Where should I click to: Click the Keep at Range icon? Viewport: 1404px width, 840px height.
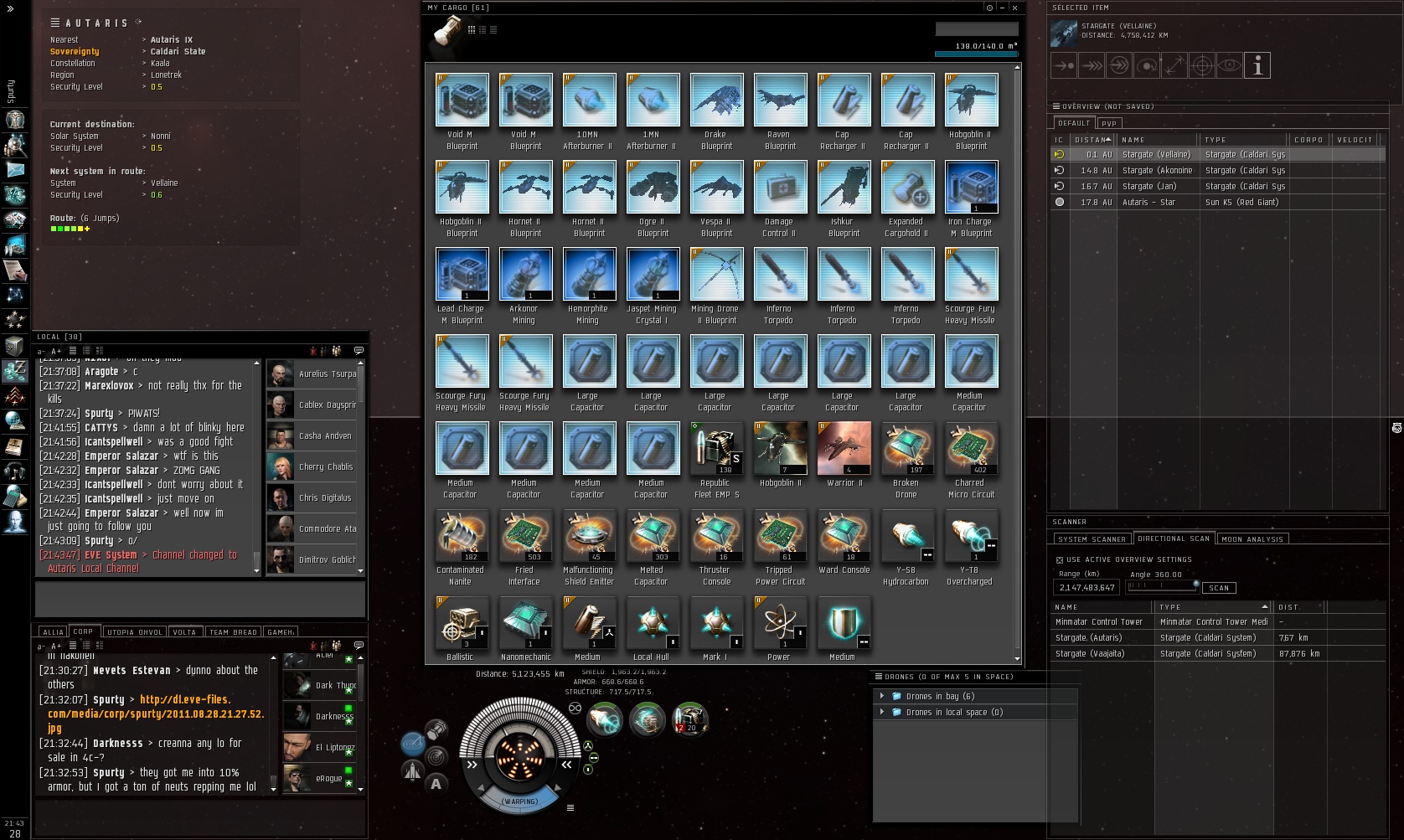coord(1174,65)
